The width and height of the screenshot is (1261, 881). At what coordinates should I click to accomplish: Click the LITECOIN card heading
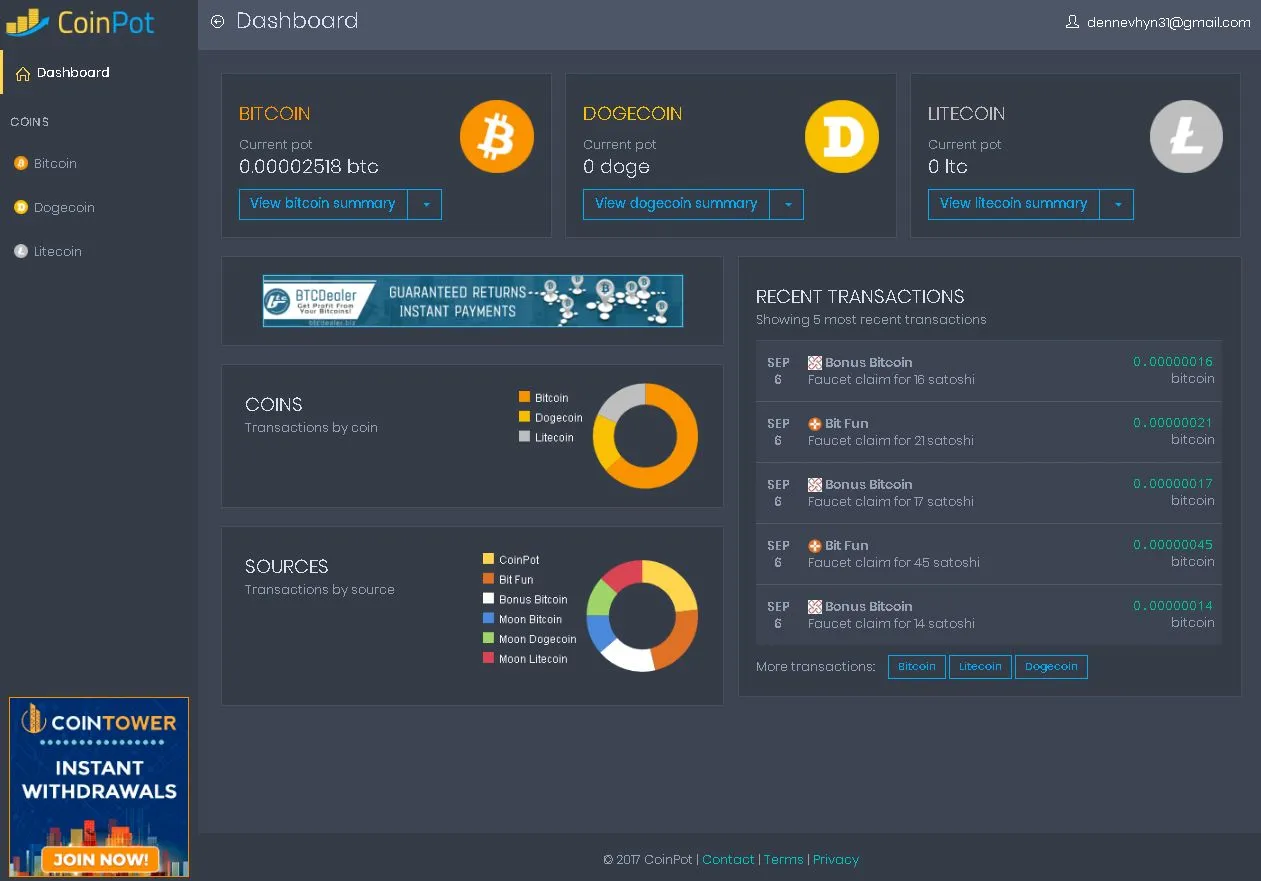point(967,114)
